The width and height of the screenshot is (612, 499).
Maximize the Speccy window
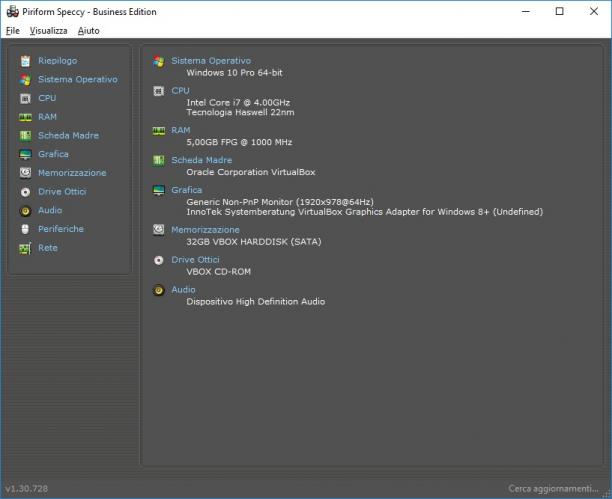click(559, 12)
